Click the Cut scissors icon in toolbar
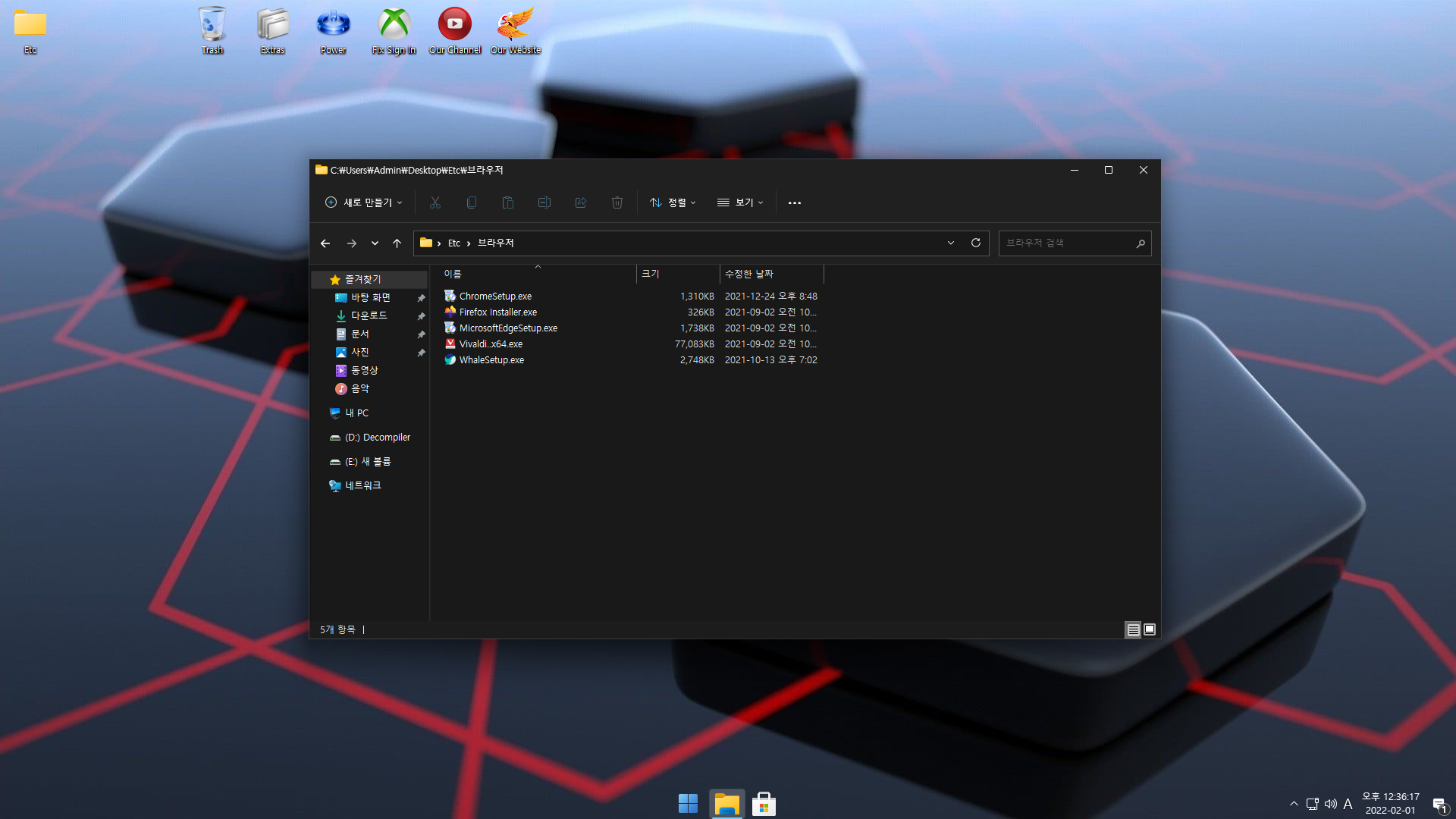Screen dimensions: 1456x819 [x=435, y=202]
